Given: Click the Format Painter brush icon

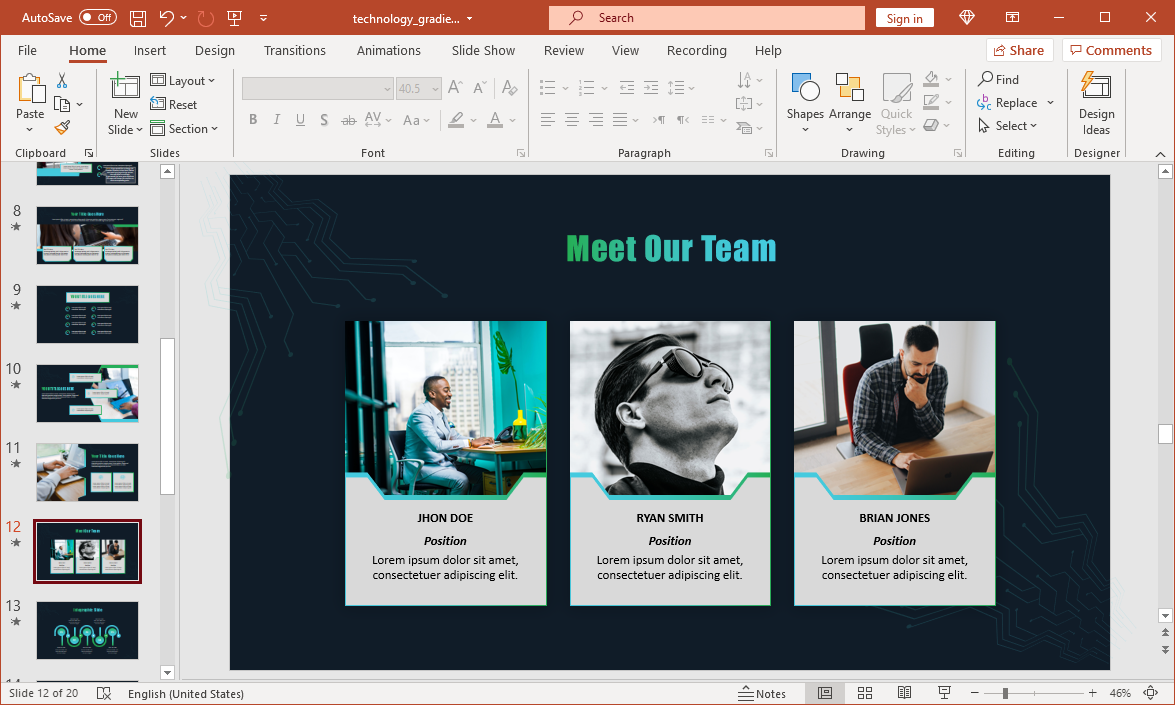Looking at the screenshot, I should (x=62, y=128).
